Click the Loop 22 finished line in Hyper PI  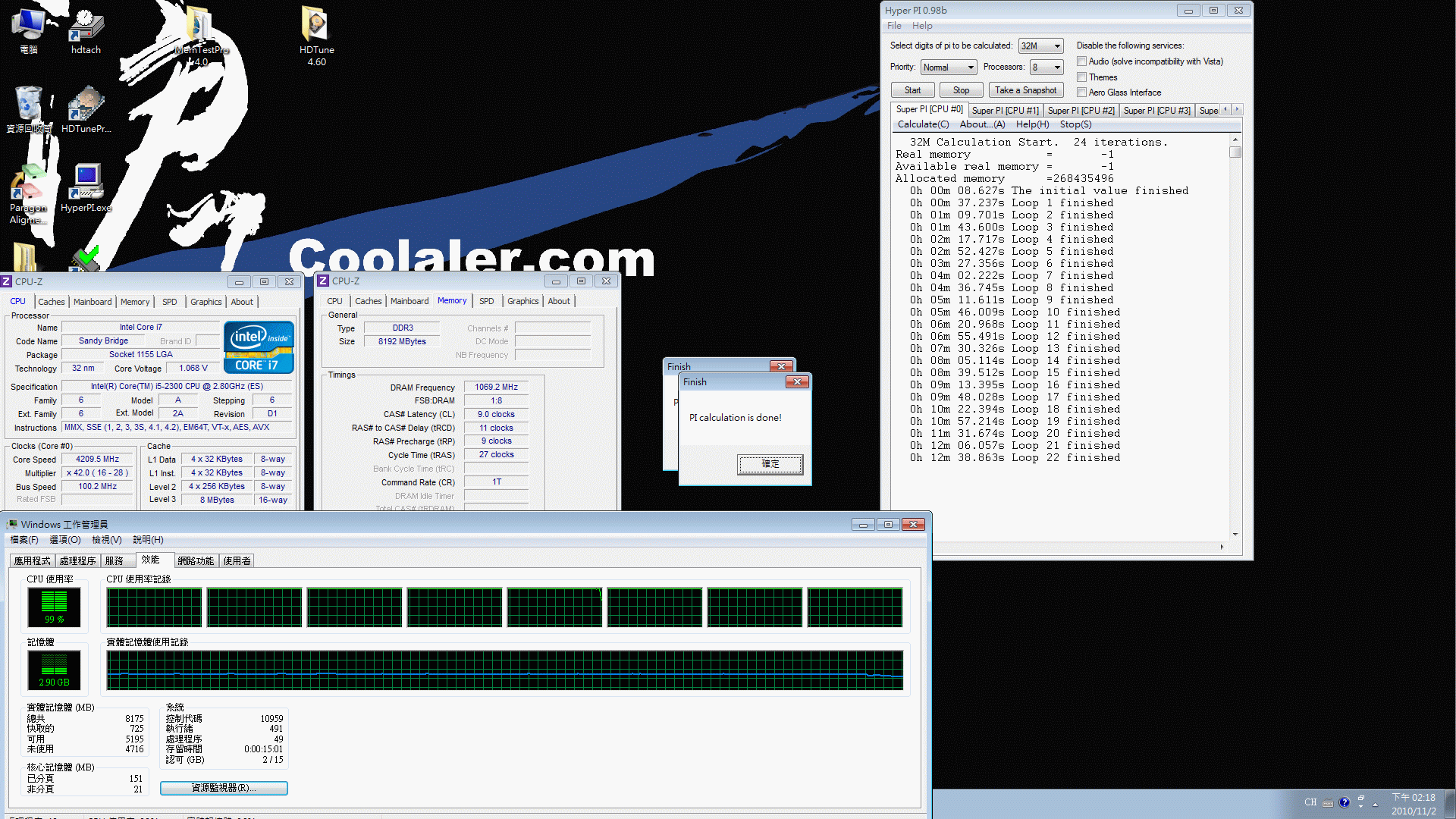pyautogui.click(x=1015, y=458)
